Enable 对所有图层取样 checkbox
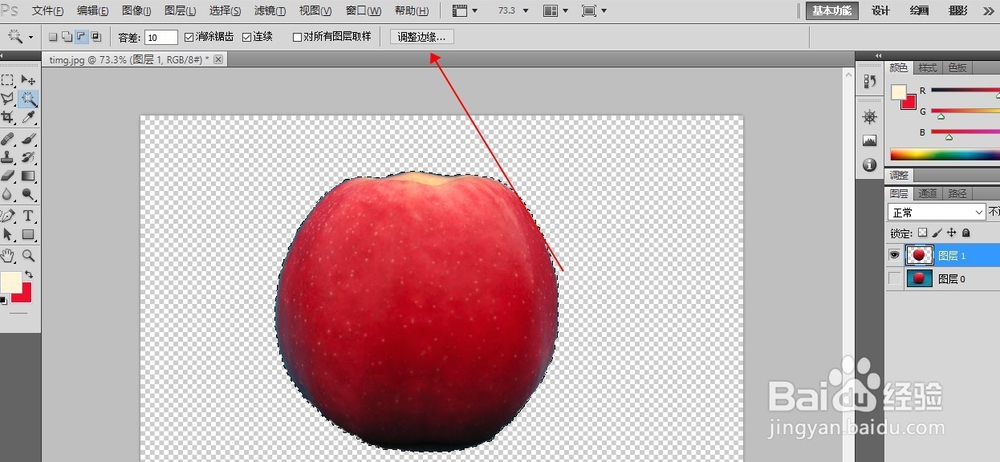The image size is (1000, 462). 297,38
